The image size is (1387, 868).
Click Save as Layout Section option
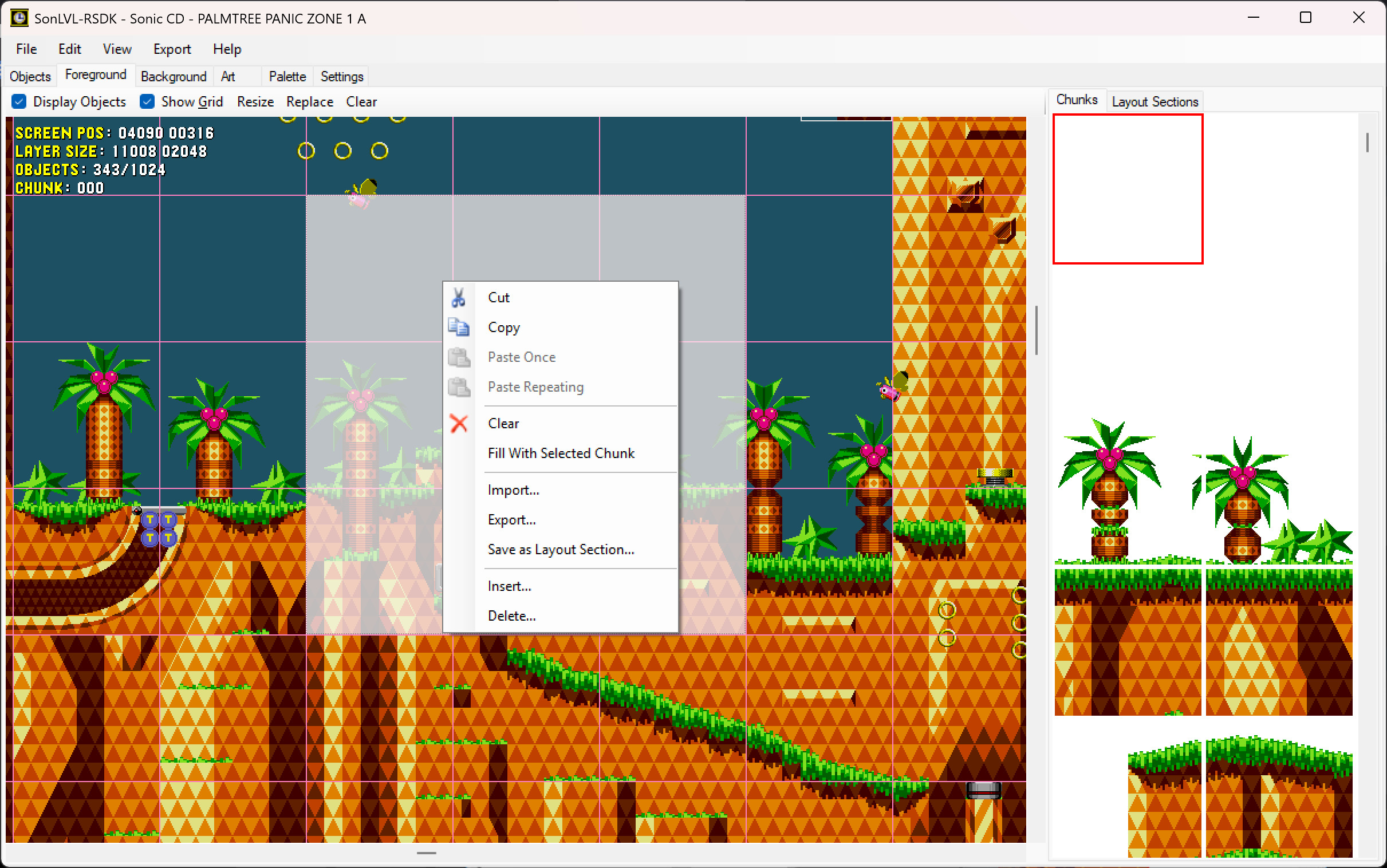(x=560, y=550)
